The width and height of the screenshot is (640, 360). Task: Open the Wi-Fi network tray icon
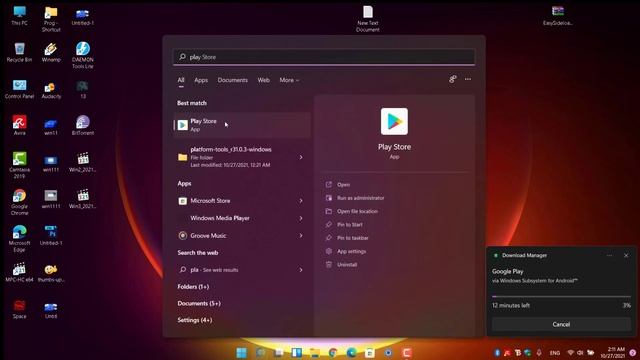click(x=571, y=353)
